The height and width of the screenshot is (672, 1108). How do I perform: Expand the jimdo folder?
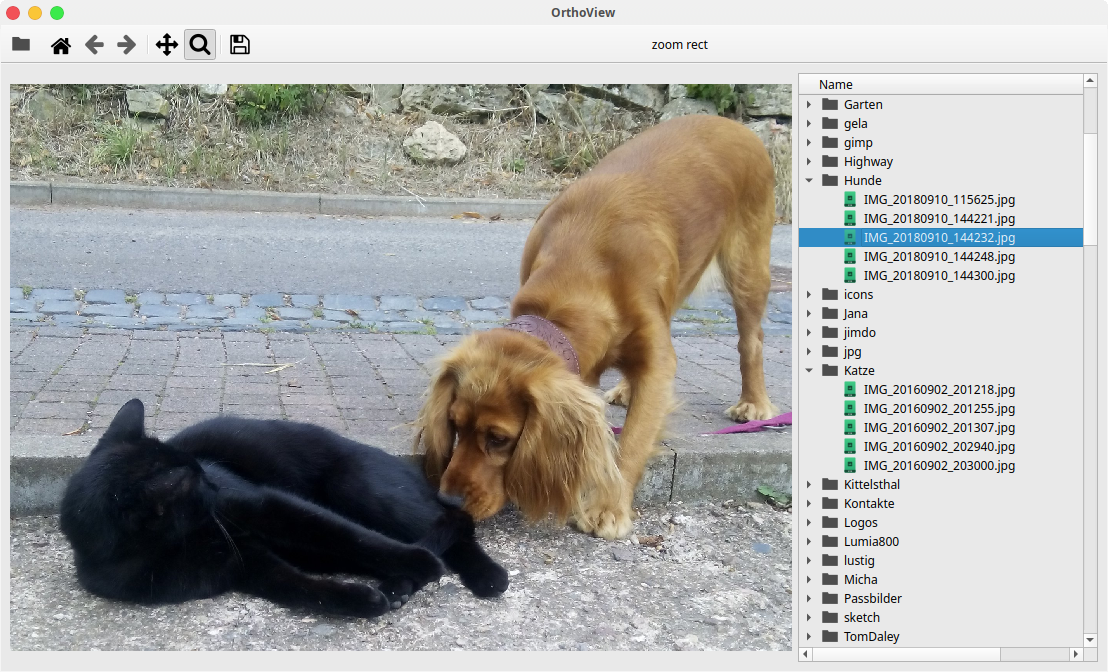click(809, 333)
